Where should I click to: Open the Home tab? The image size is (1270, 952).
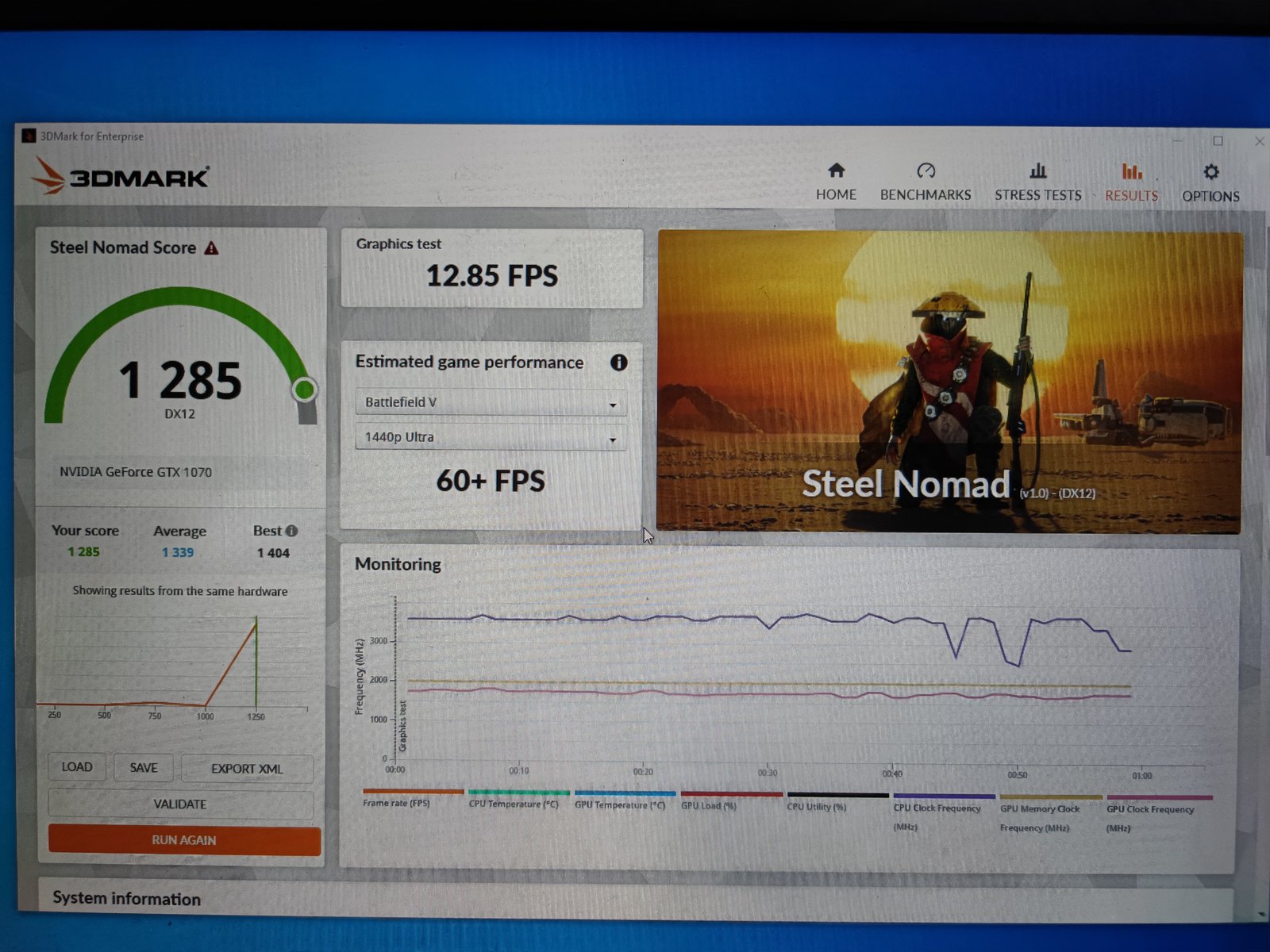point(836,182)
